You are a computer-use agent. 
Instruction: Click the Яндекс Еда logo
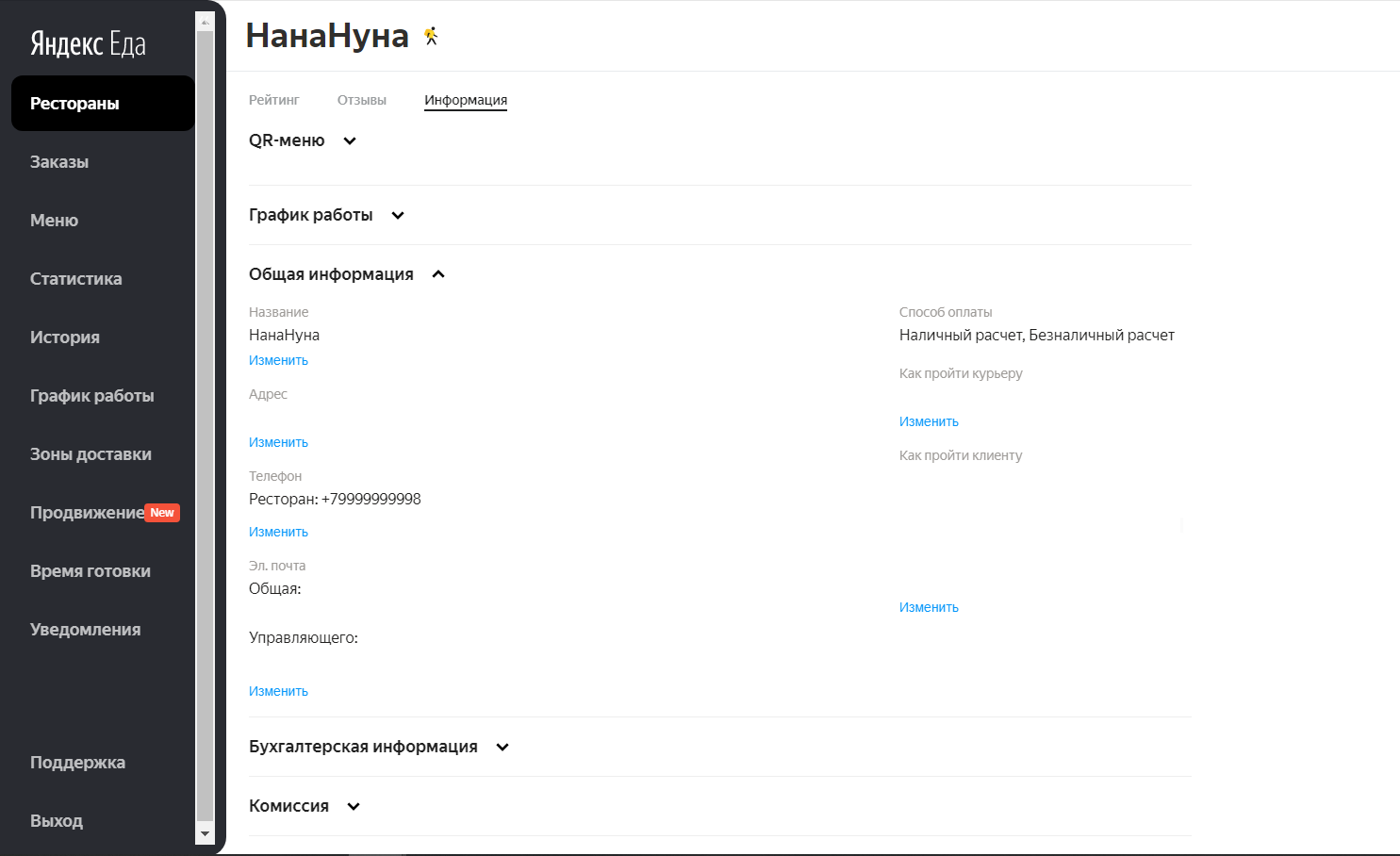click(88, 43)
